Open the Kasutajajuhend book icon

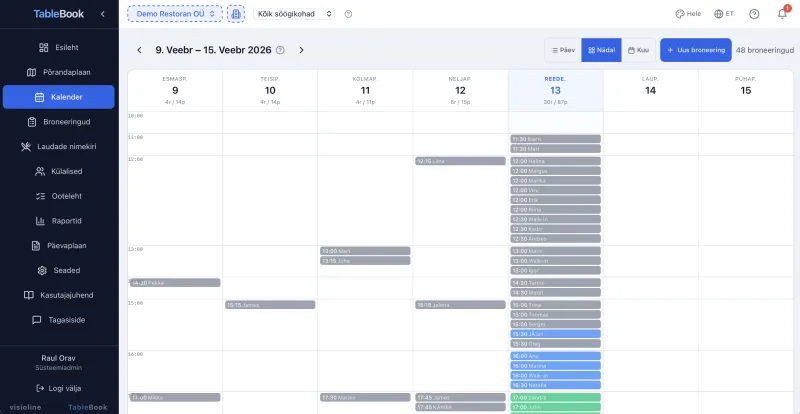click(x=29, y=295)
